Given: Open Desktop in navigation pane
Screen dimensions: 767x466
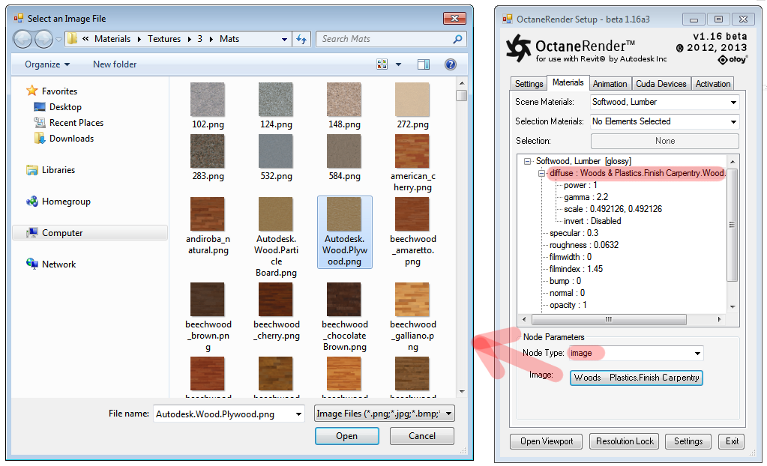Looking at the screenshot, I should [x=65, y=107].
